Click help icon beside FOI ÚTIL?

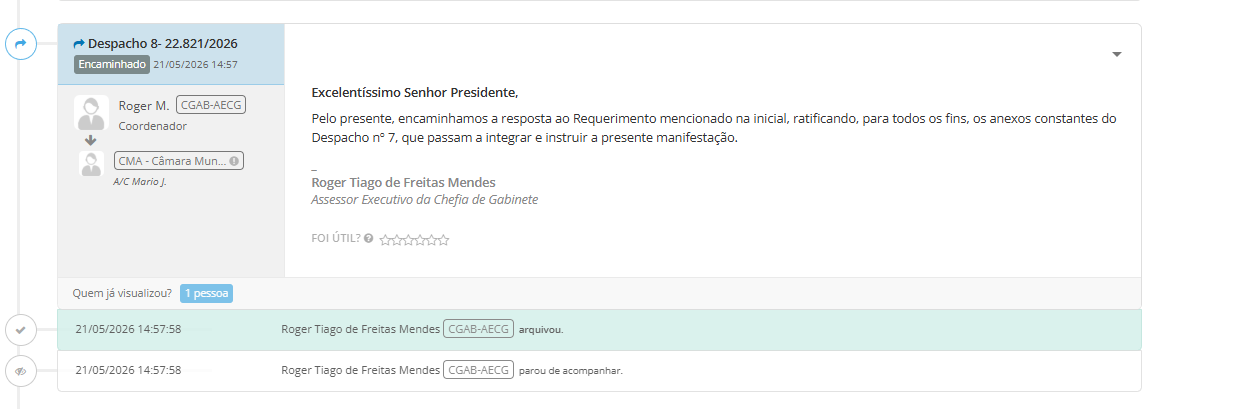click(x=369, y=239)
